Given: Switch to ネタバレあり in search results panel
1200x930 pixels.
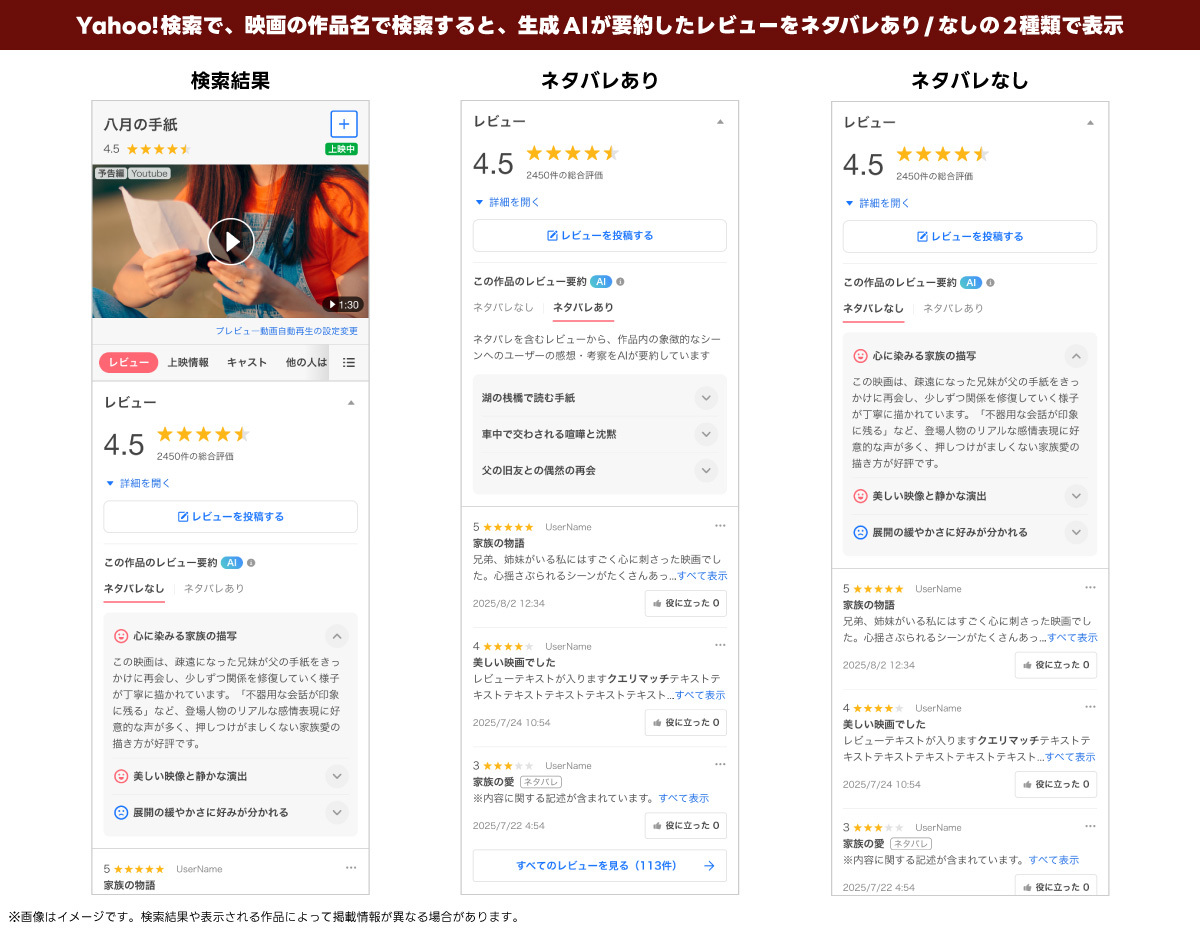Looking at the screenshot, I should pos(214,589).
